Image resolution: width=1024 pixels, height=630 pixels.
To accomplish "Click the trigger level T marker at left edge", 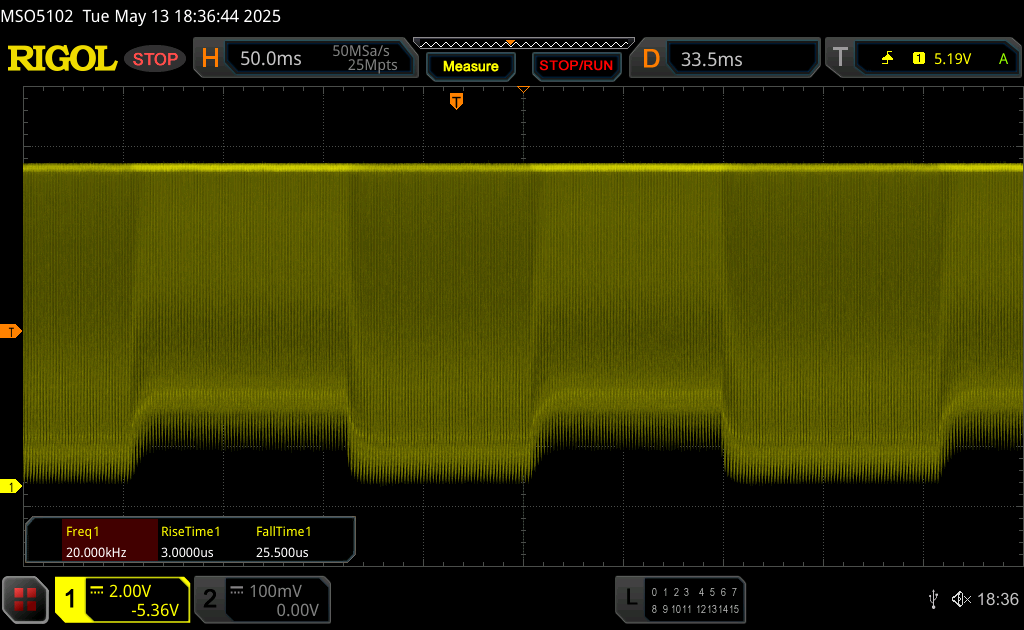I will tap(10, 332).
